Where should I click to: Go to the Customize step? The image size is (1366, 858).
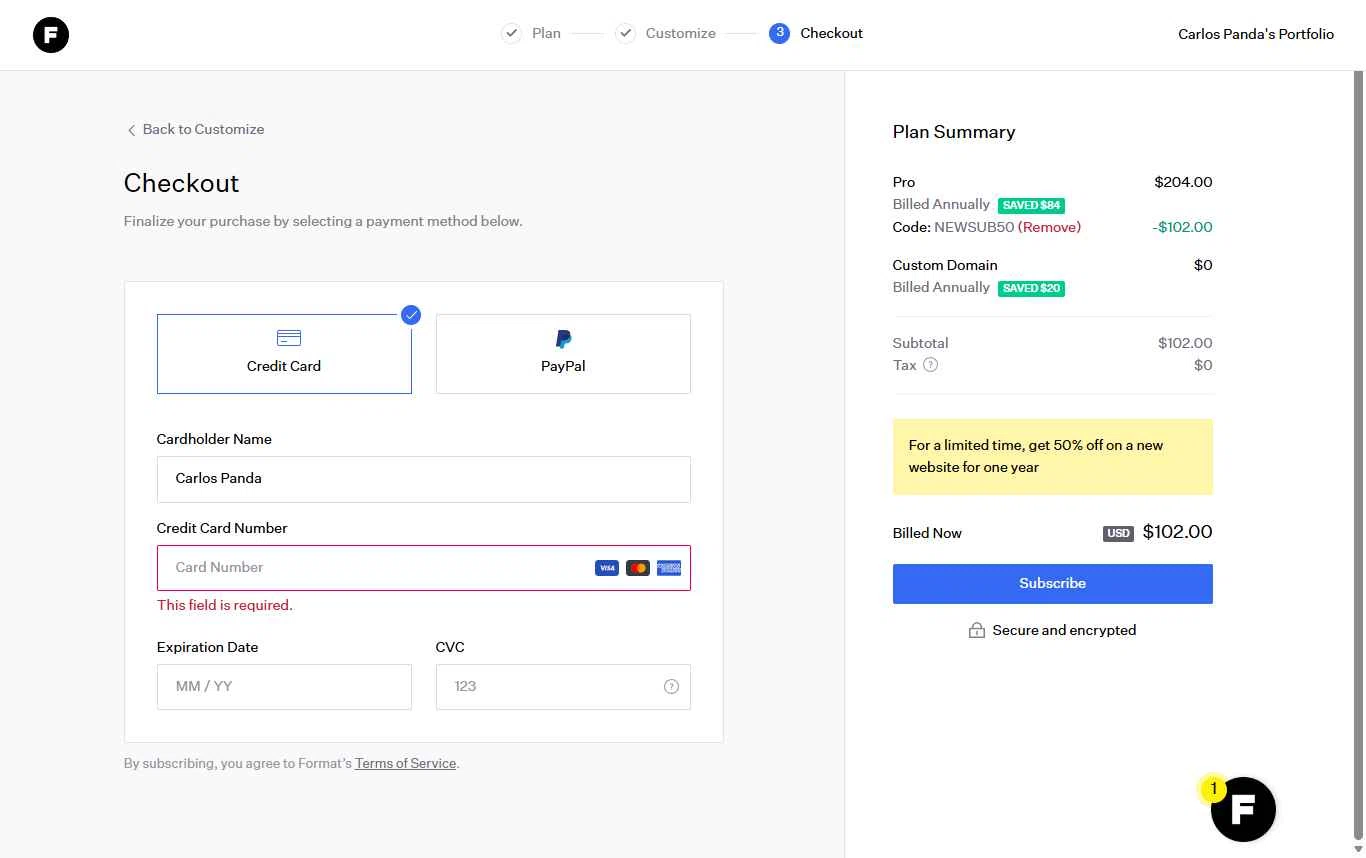tap(681, 33)
